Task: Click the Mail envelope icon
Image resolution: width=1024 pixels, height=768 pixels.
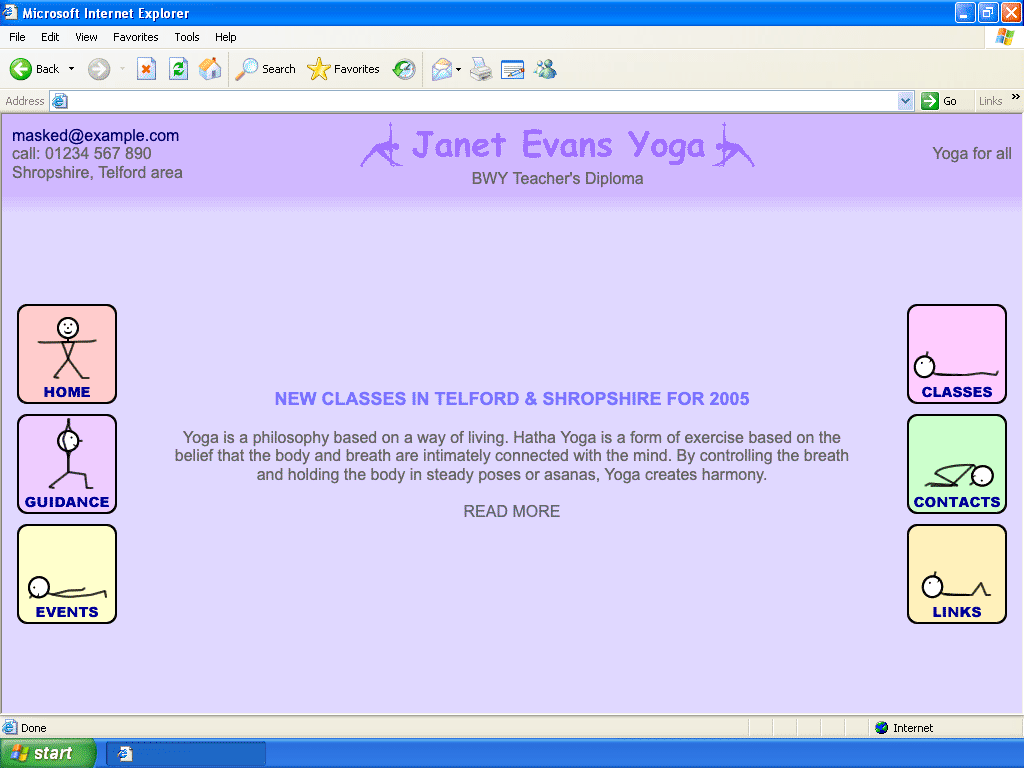Action: pyautogui.click(x=441, y=69)
